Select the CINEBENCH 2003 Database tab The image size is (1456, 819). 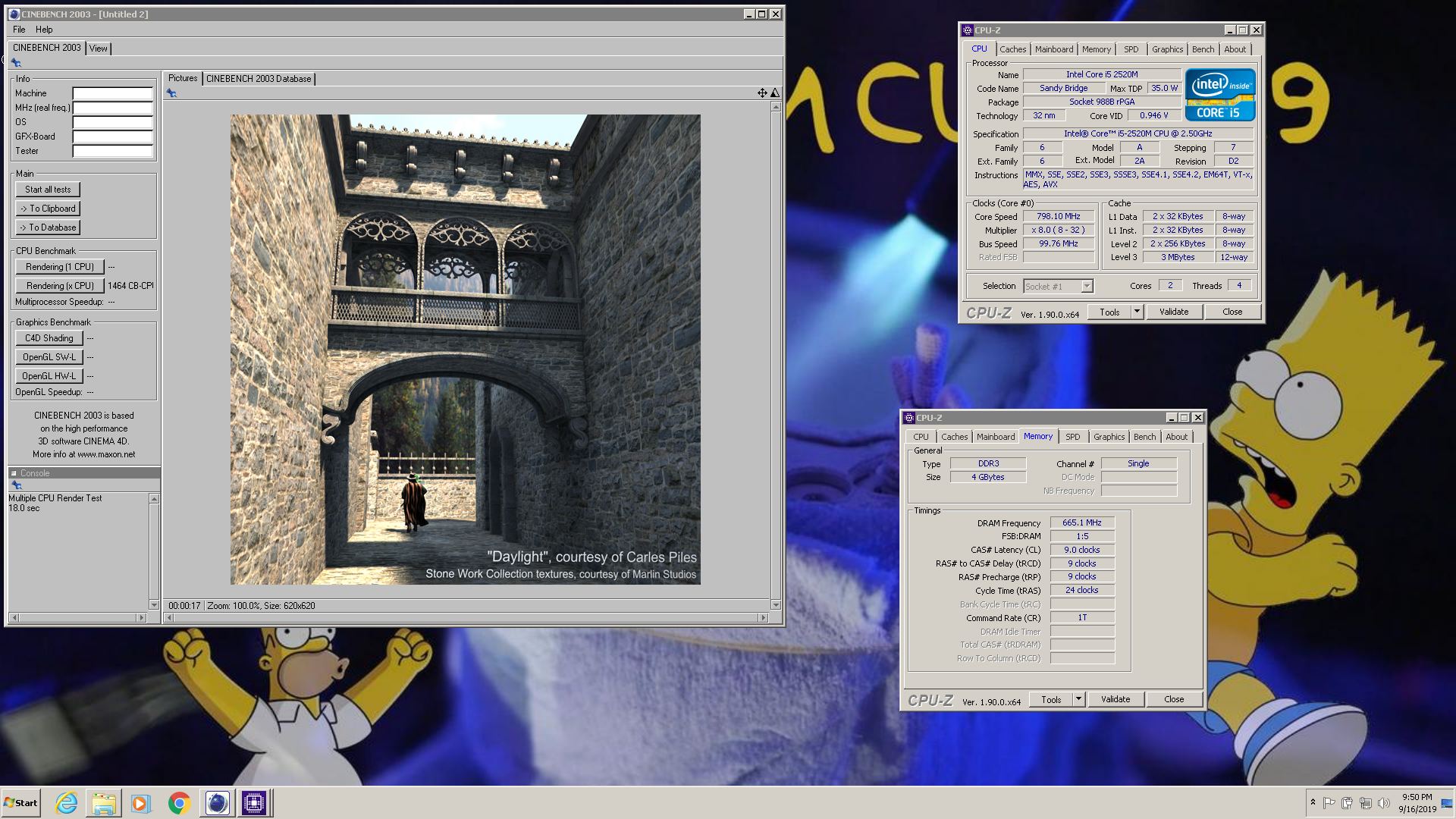pyautogui.click(x=259, y=79)
